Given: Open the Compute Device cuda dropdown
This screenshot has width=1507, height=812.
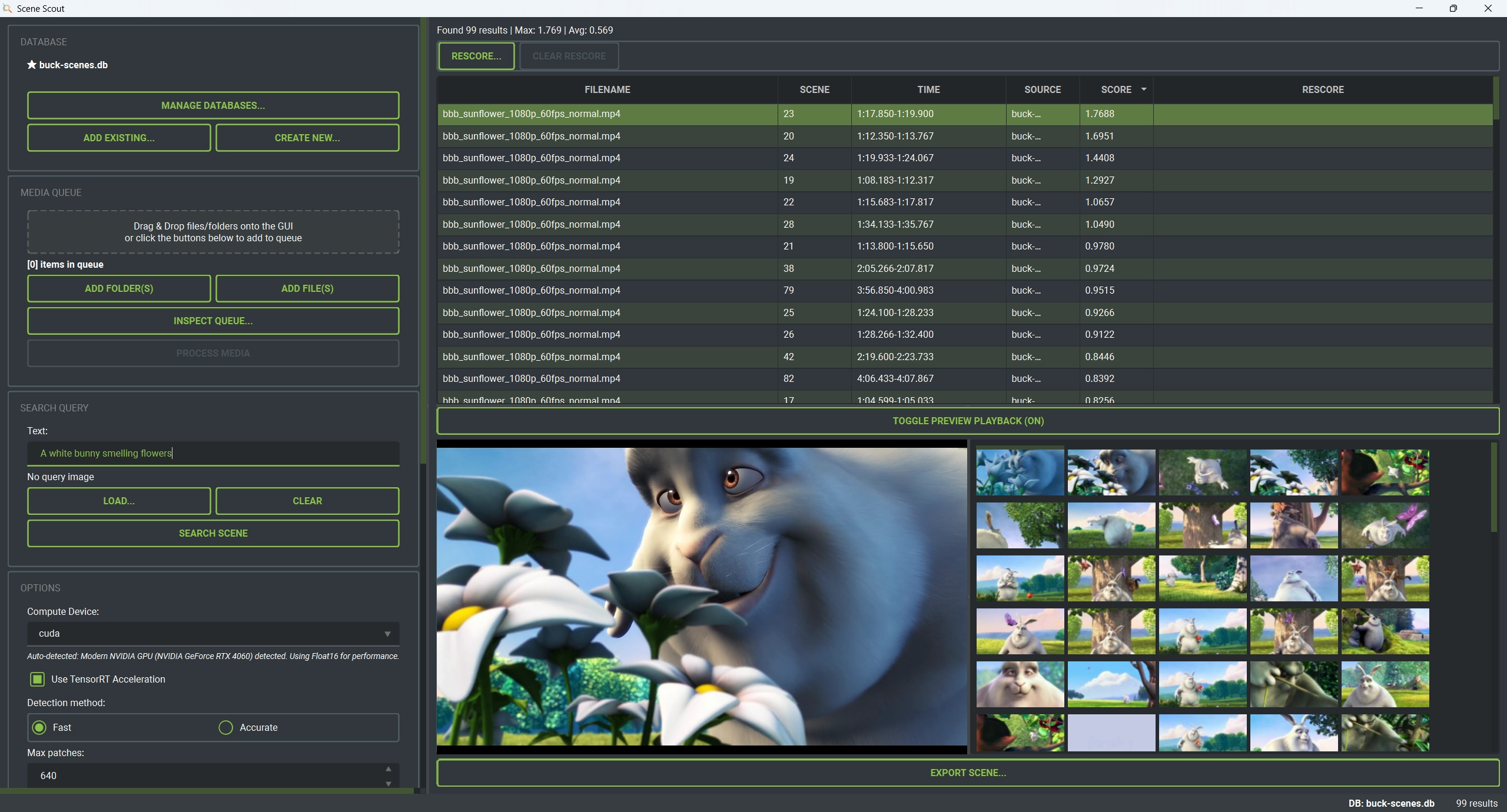Looking at the screenshot, I should tap(213, 633).
